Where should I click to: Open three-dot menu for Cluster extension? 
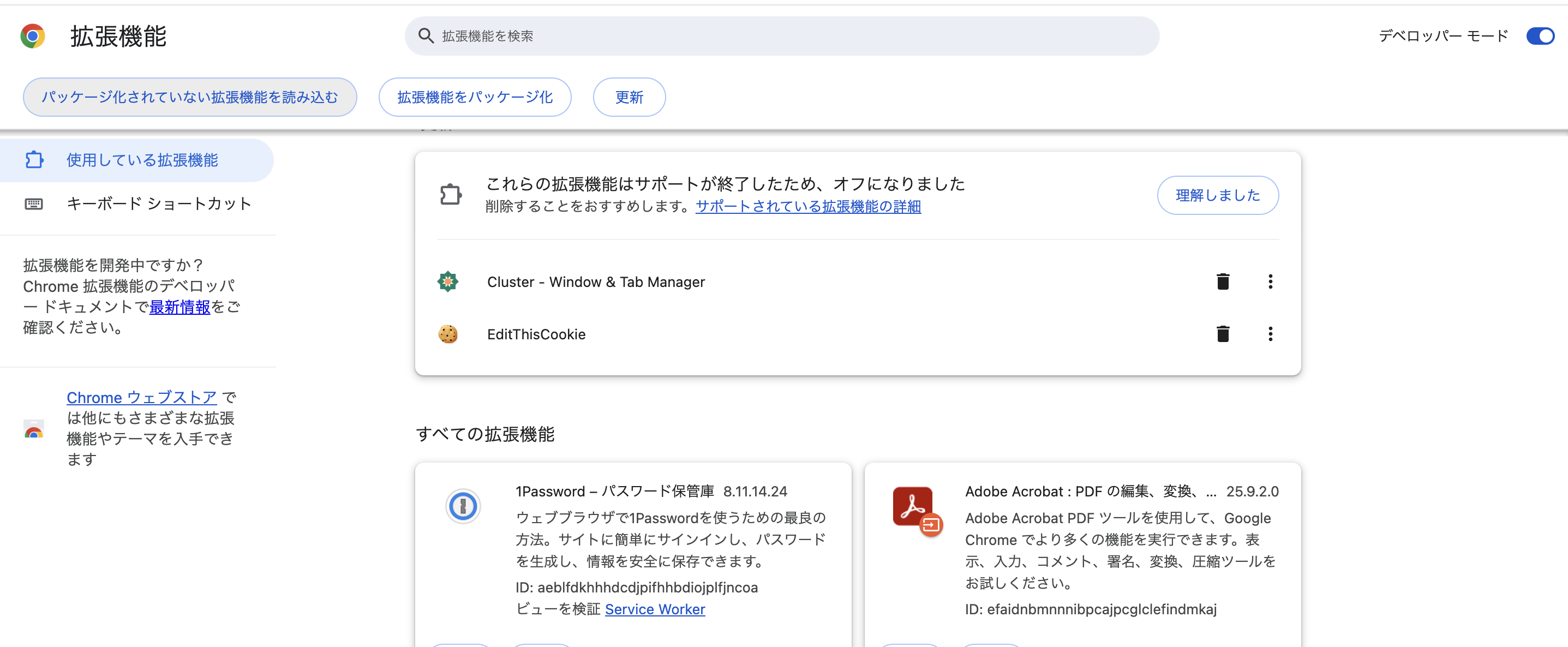click(1270, 281)
